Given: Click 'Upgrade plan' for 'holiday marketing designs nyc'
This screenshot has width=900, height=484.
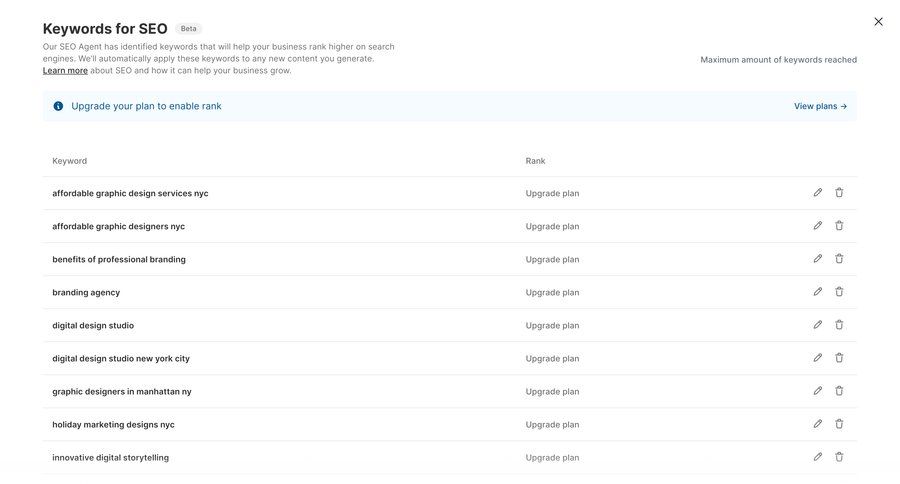Looking at the screenshot, I should click(x=552, y=425).
